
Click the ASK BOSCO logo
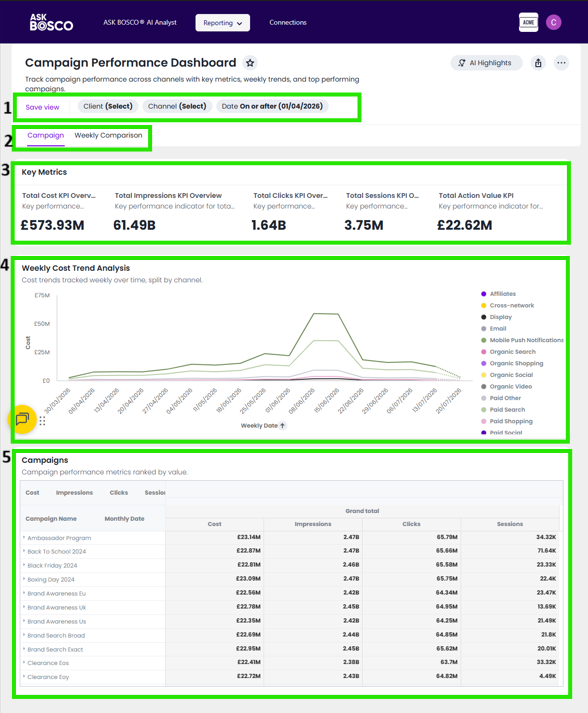[51, 22]
